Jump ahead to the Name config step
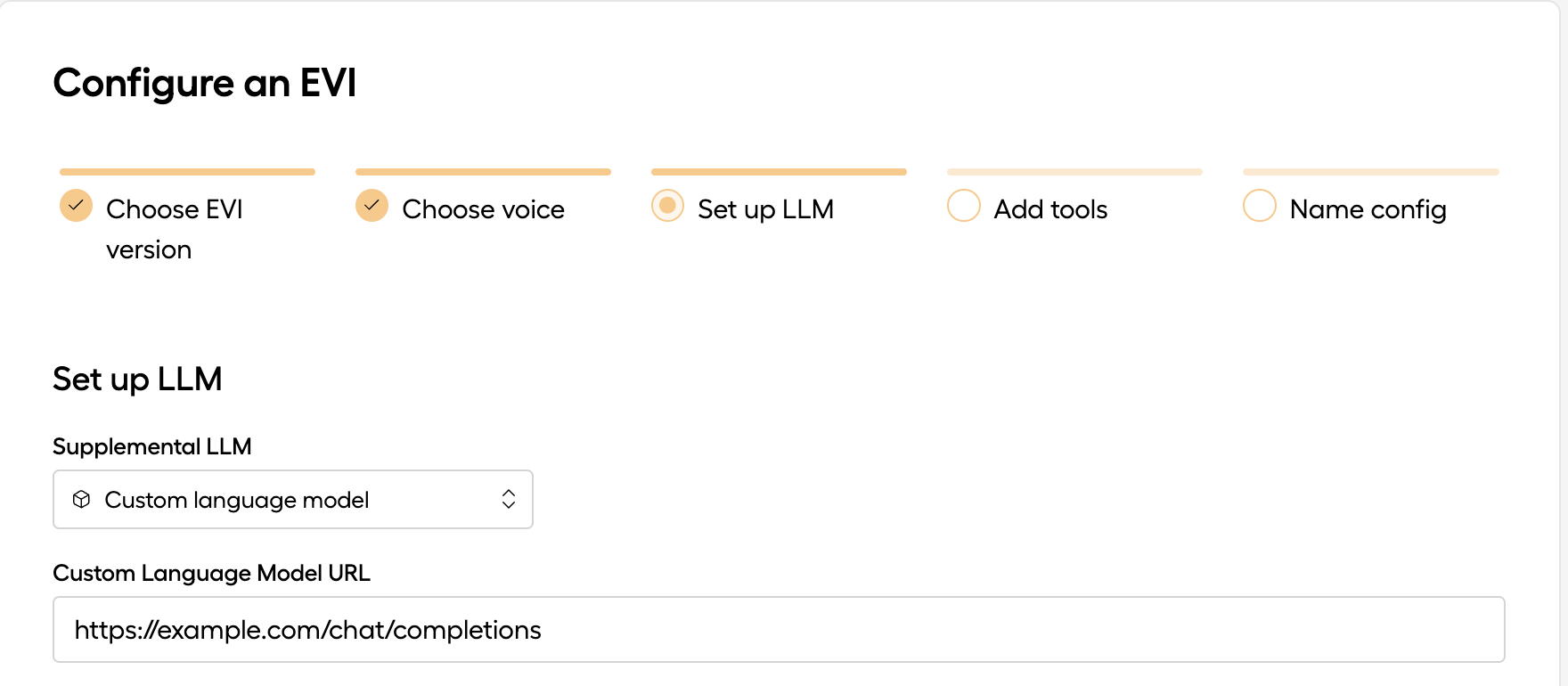The image size is (1568, 686). (x=1368, y=208)
